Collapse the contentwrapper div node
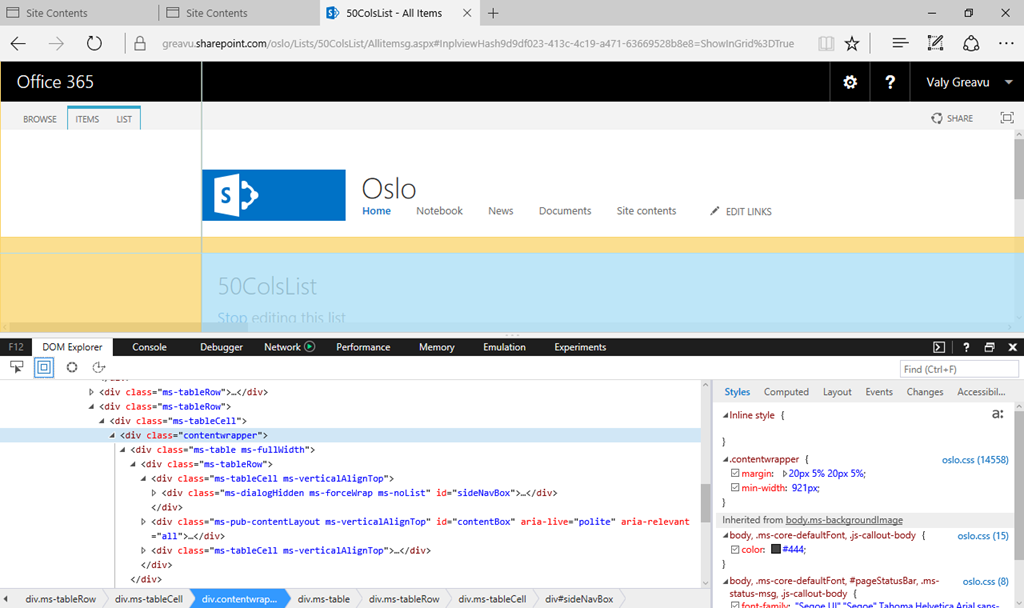This screenshot has width=1024, height=608. point(112,435)
